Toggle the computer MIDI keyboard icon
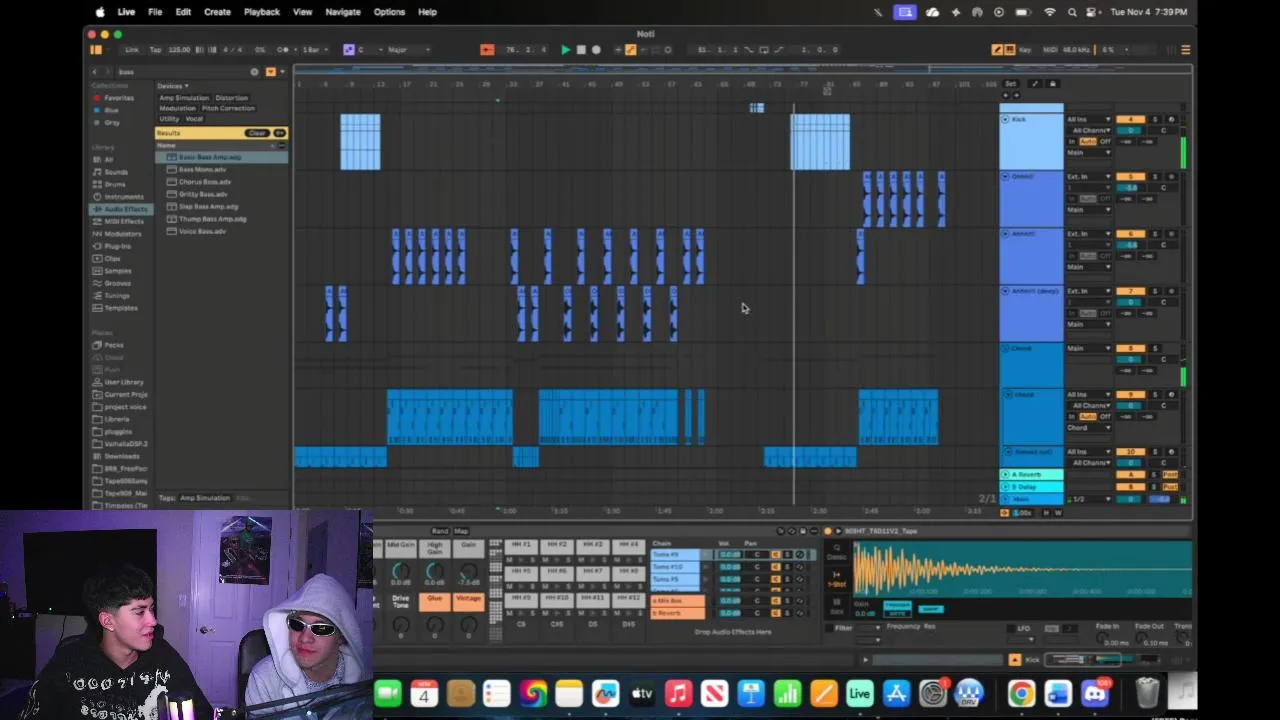This screenshot has height=720, width=1280. 1011,49
